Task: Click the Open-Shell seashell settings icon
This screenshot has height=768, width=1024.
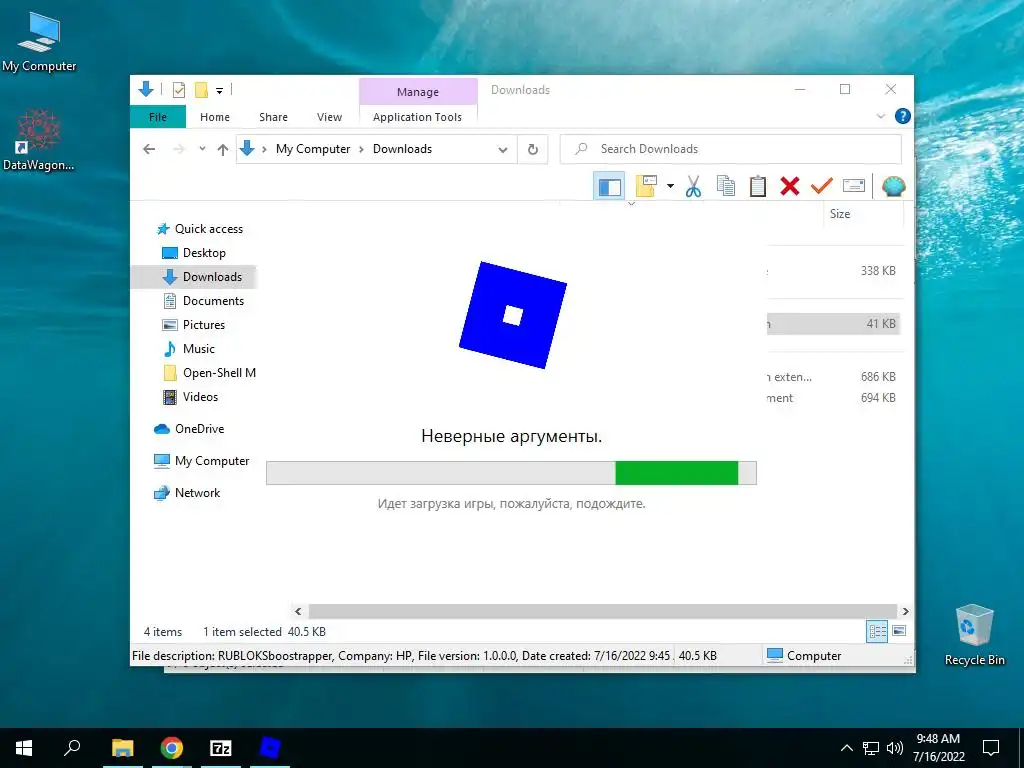Action: click(x=893, y=187)
